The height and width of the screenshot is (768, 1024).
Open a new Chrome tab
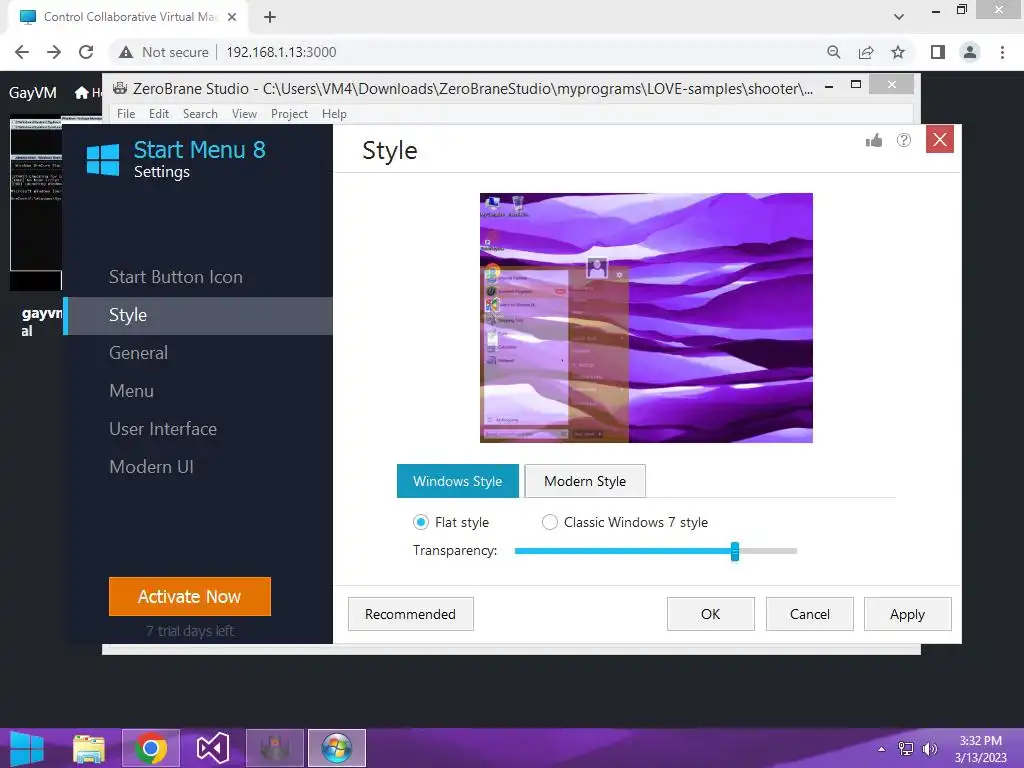tap(270, 17)
